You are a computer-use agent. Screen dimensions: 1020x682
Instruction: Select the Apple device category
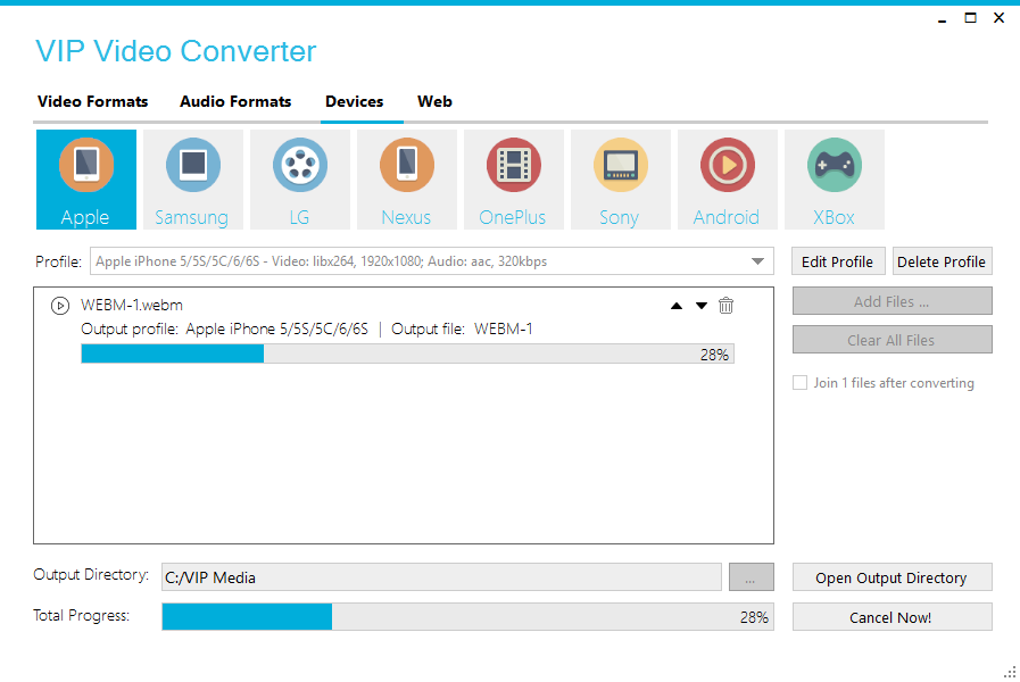(86, 180)
